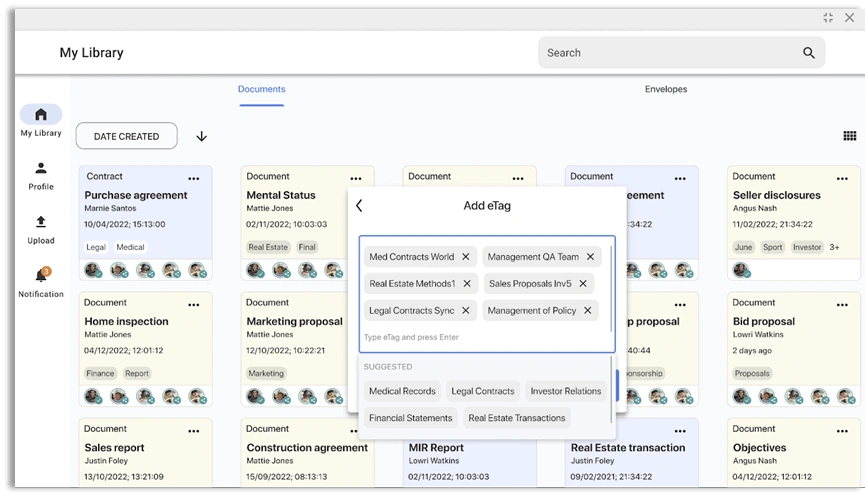Go back from Add eTag dialog
The image size is (868, 497).
[x=359, y=206]
